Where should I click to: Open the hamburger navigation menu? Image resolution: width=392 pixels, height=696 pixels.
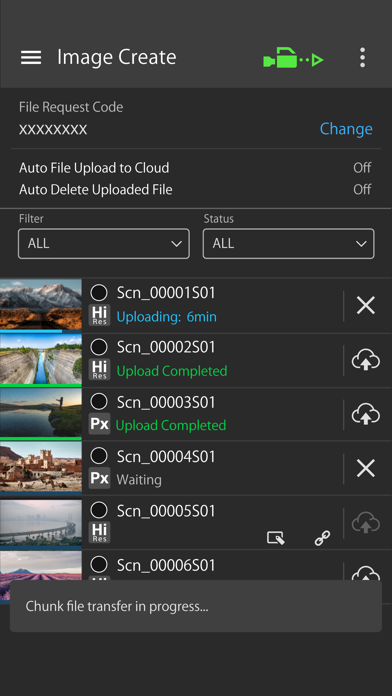(x=31, y=58)
